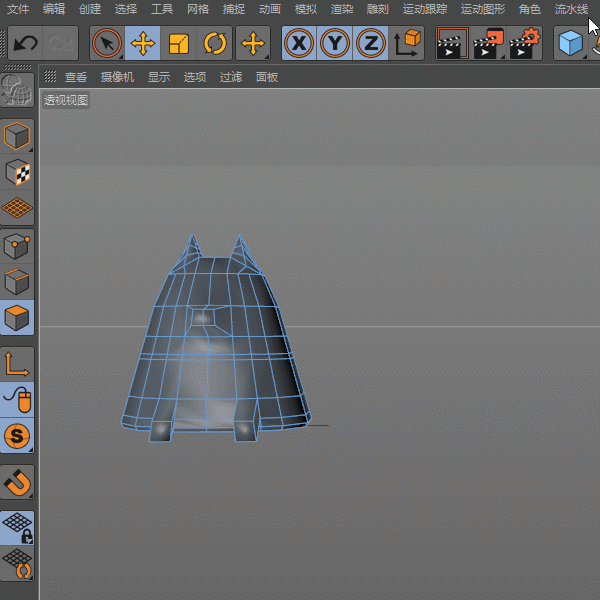Screen dimensions: 600x600
Task: Open viewport 面板 menu
Action: coord(267,77)
